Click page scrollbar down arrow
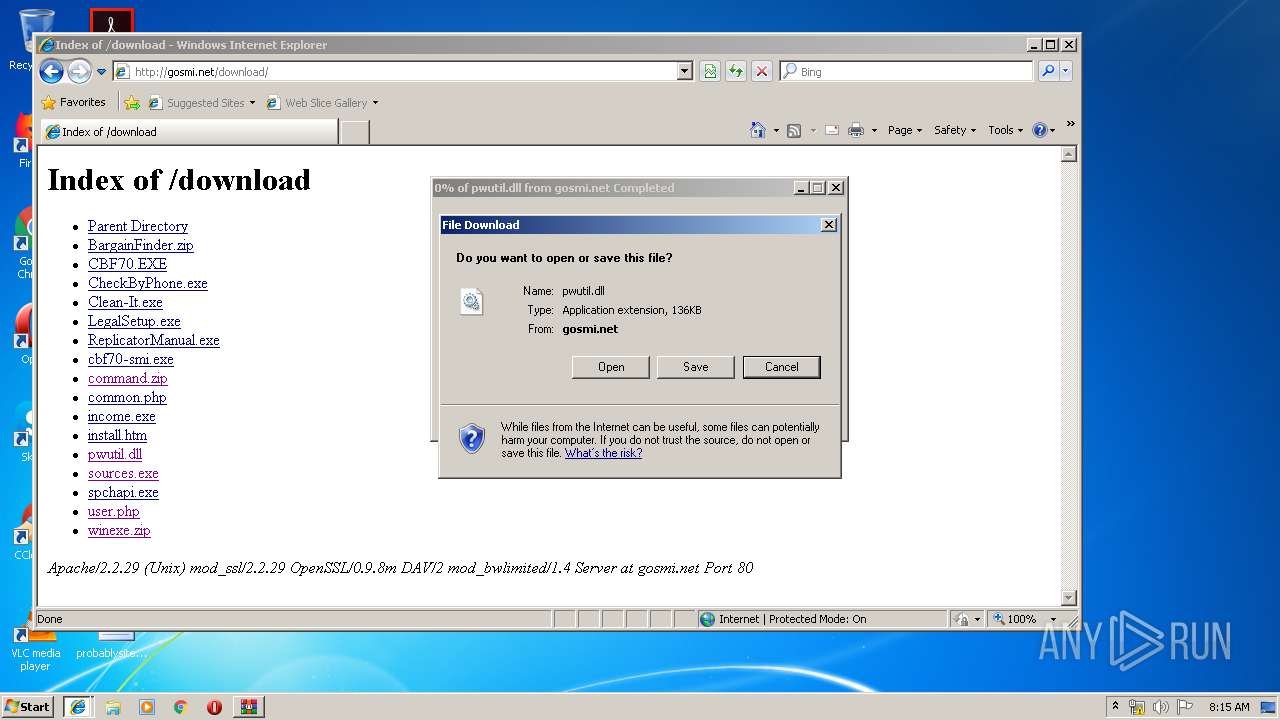Screen dimensions: 1280x720 1069,598
